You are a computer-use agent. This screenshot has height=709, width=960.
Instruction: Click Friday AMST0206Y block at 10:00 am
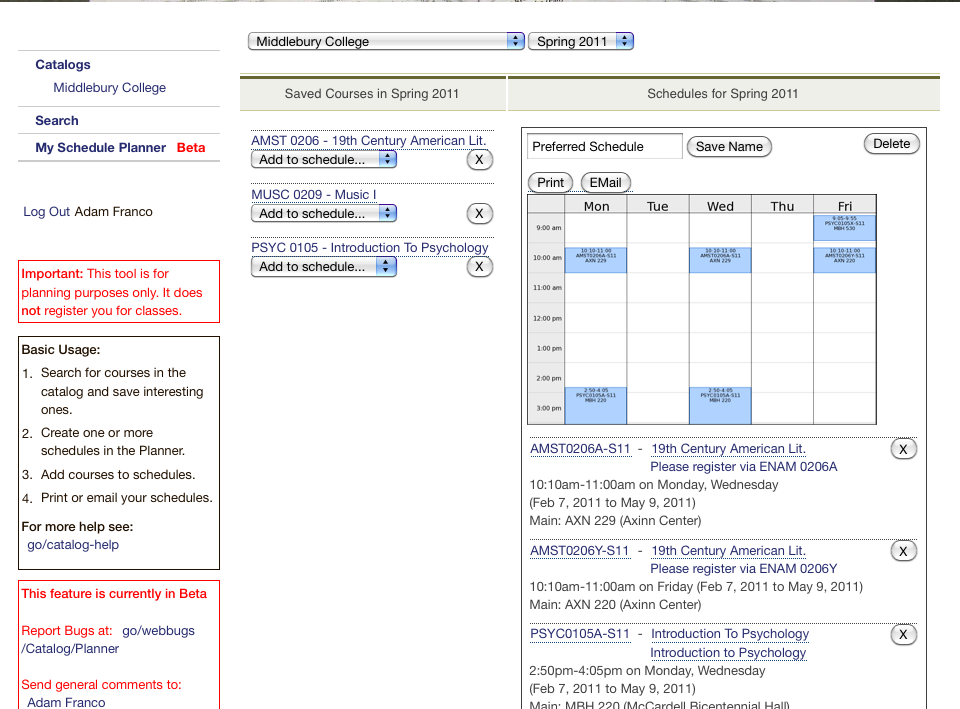tap(844, 260)
